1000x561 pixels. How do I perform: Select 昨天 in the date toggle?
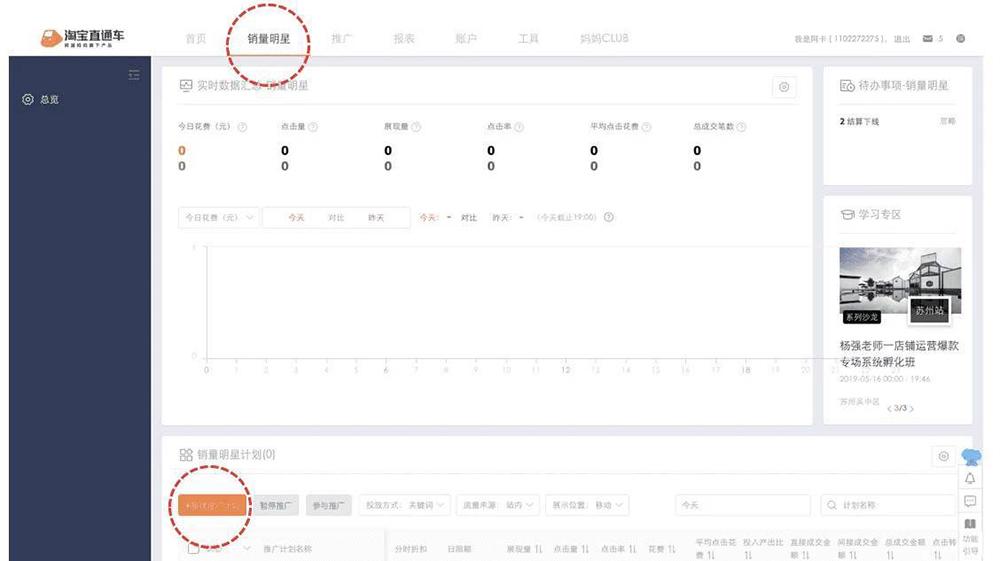(376, 217)
